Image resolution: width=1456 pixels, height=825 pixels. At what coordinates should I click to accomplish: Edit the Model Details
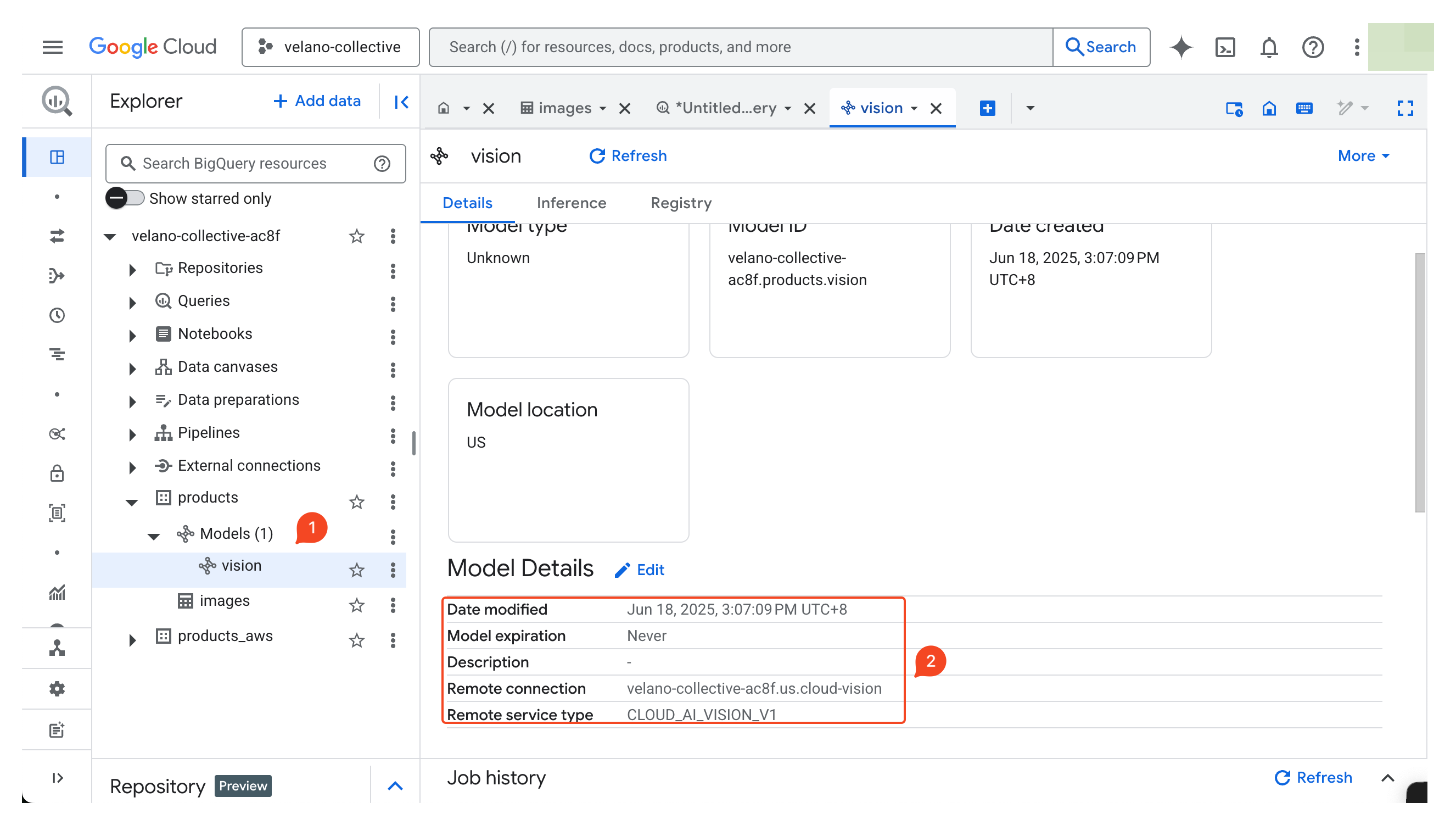[640, 570]
